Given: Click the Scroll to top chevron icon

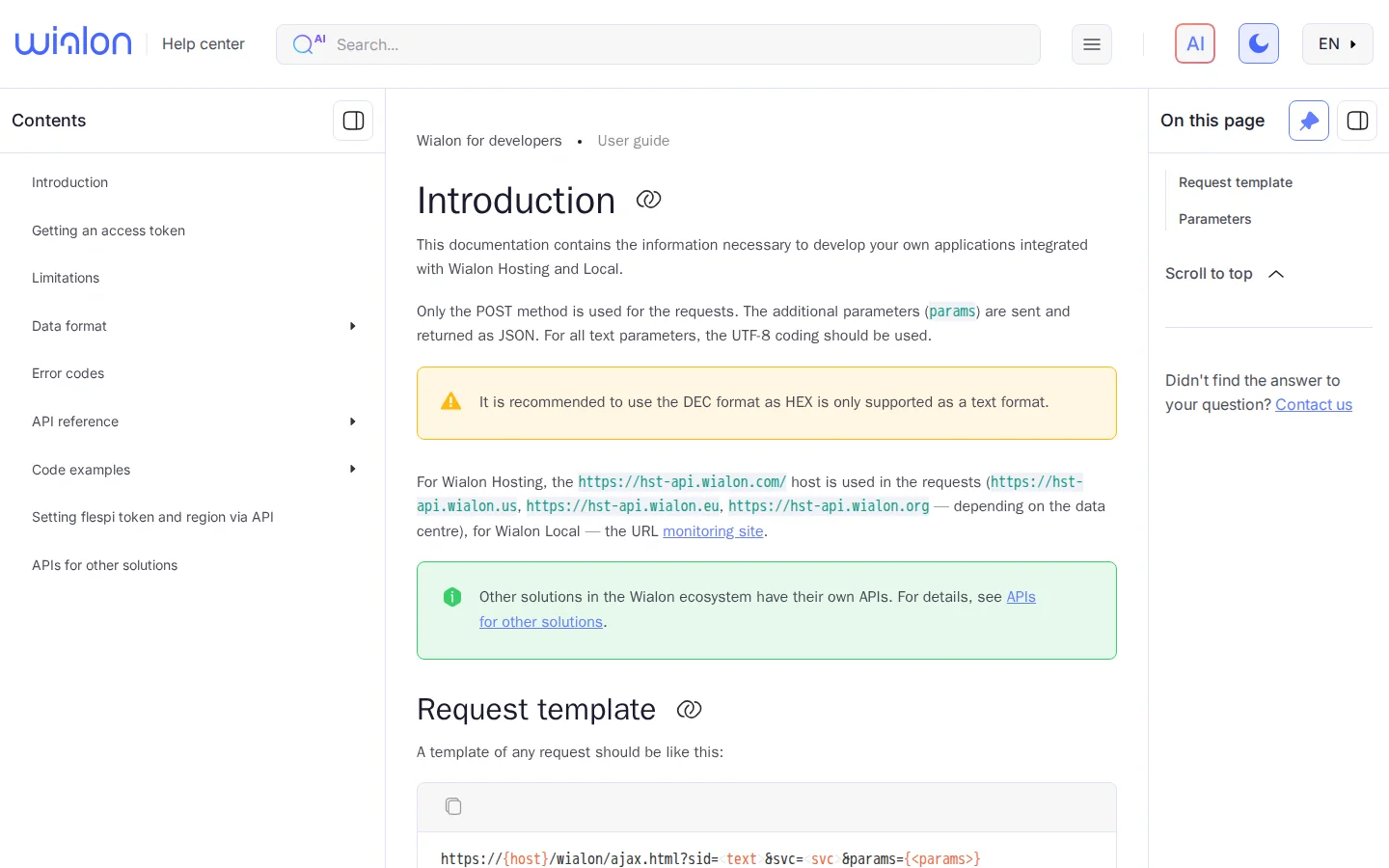Looking at the screenshot, I should (1276, 274).
